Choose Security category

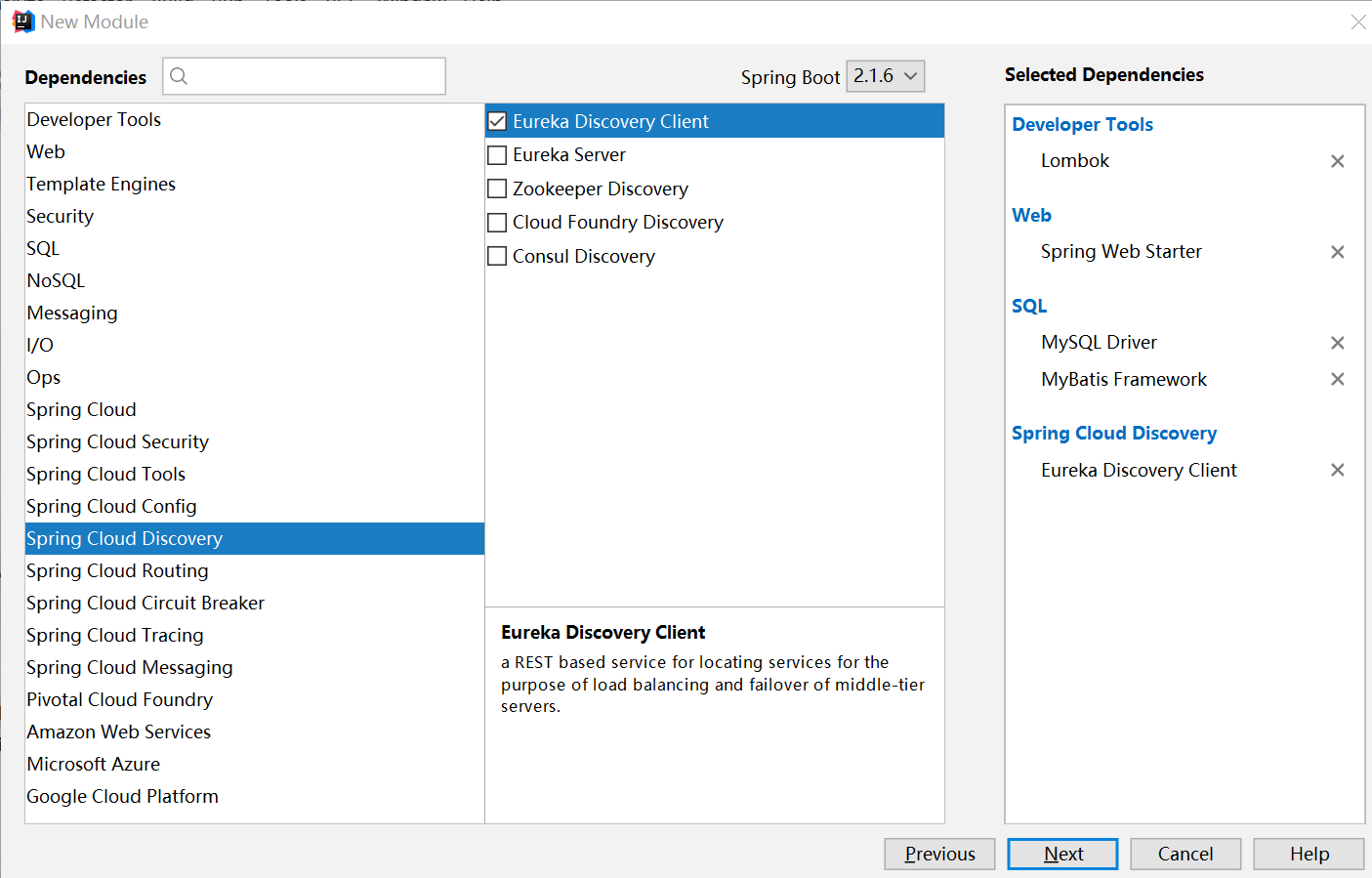click(255, 216)
